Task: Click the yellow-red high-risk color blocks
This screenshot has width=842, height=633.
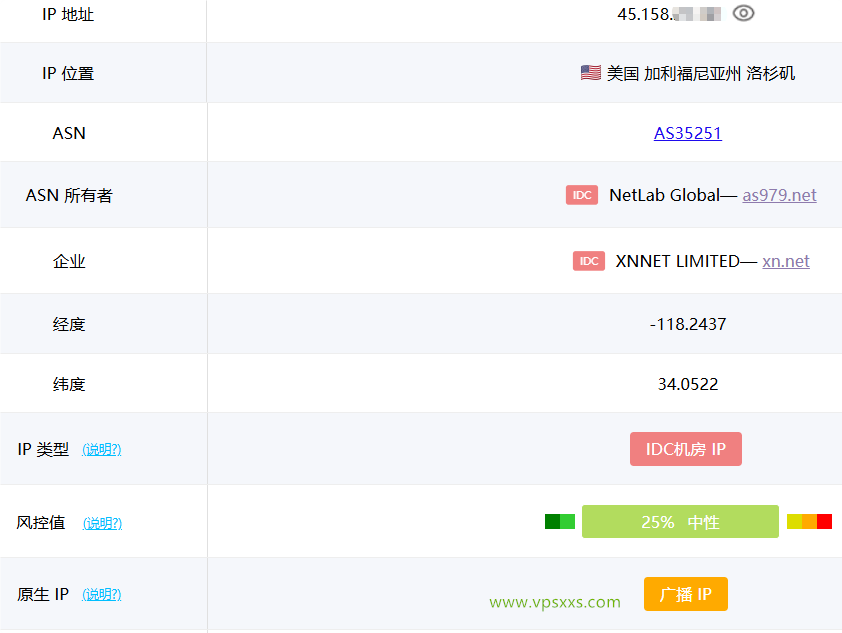Action: click(x=809, y=521)
